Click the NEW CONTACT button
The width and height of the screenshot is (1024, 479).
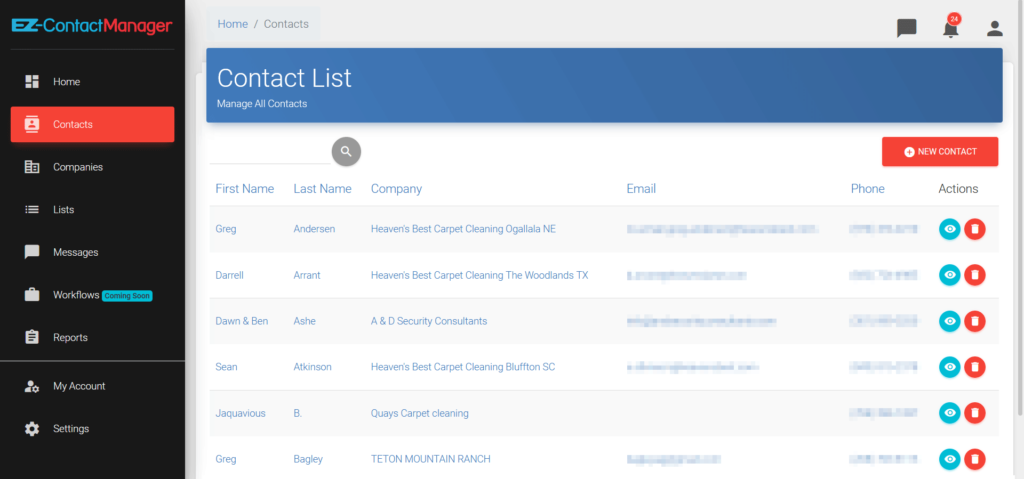(x=940, y=152)
